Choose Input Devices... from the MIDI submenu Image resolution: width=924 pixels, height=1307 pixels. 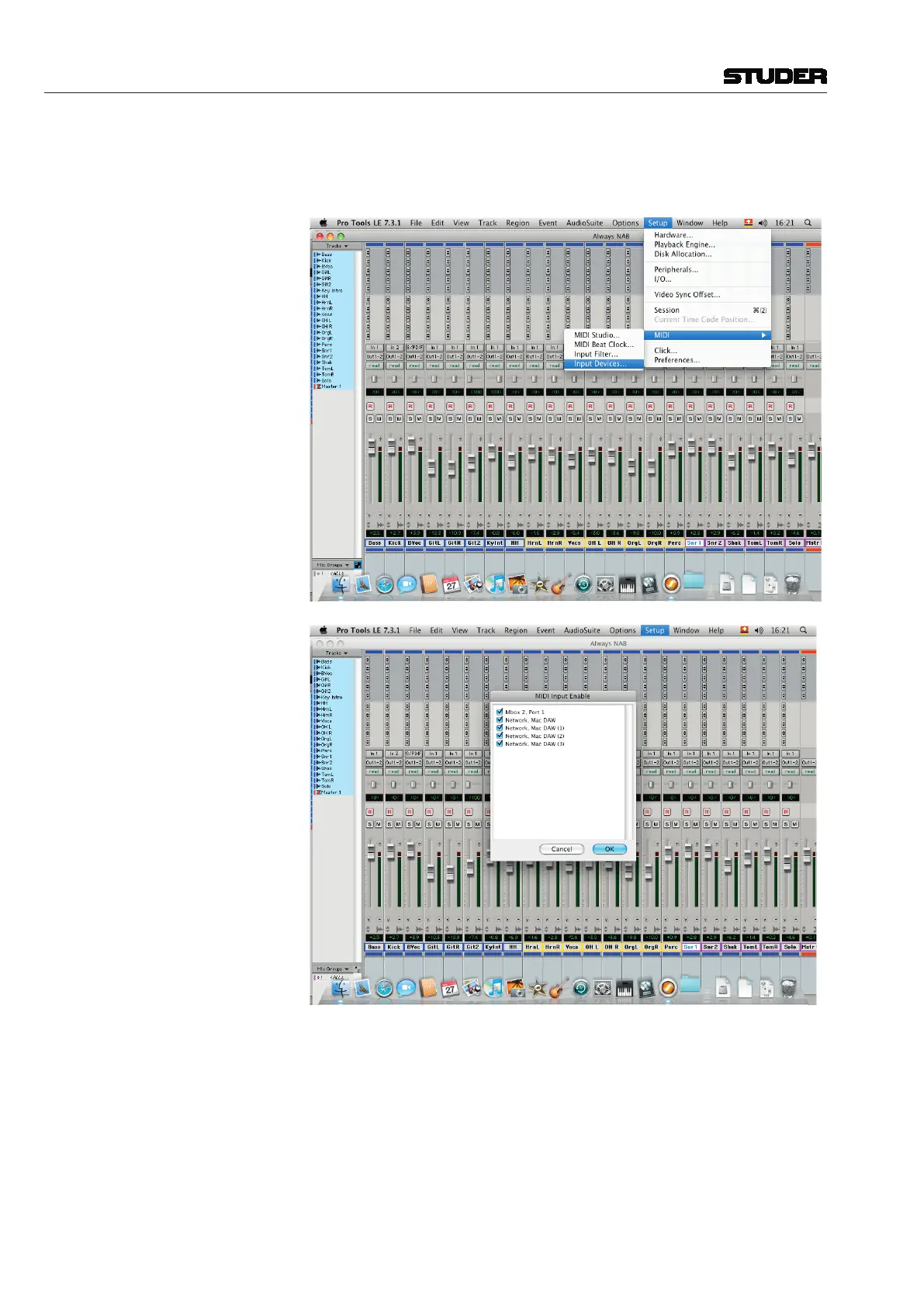(x=603, y=363)
